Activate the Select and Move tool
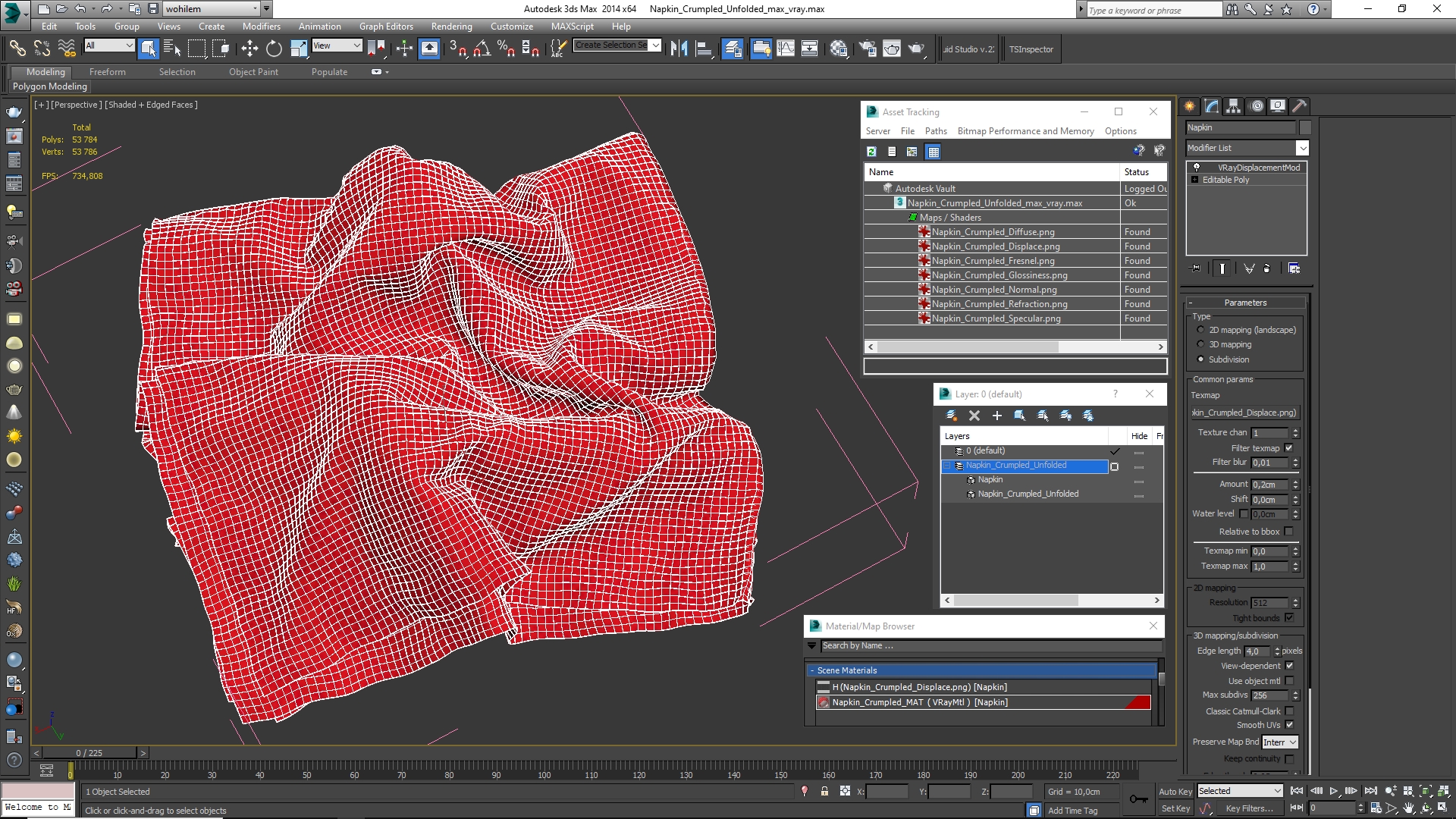This screenshot has height=819, width=1456. [x=249, y=49]
